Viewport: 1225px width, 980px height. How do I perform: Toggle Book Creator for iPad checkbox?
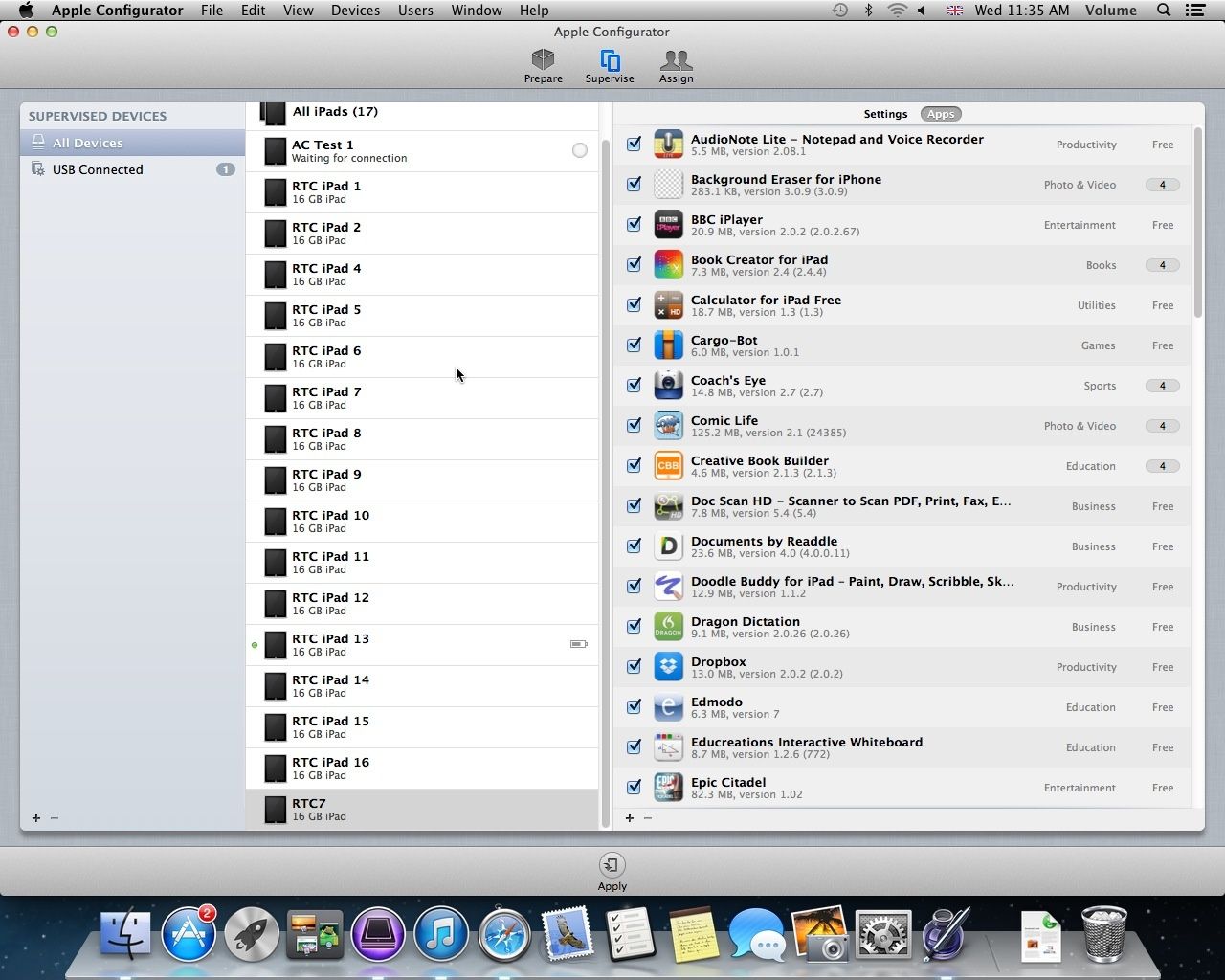(x=634, y=264)
